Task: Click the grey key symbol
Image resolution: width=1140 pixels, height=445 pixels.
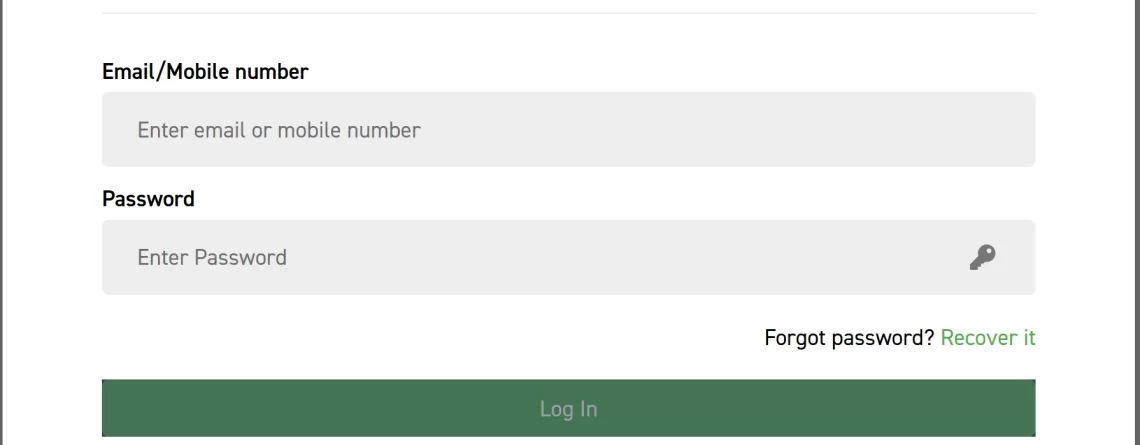Action: point(983,258)
